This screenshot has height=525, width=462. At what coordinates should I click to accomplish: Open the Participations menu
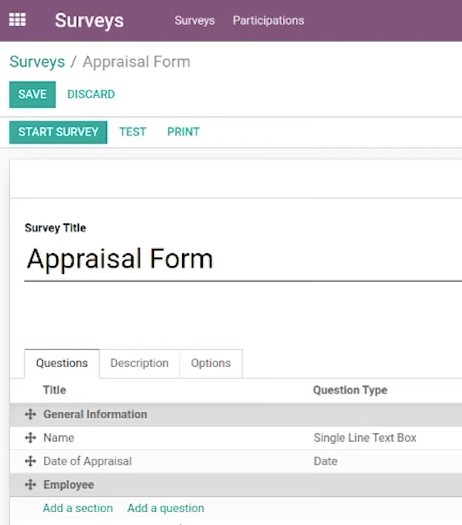pyautogui.click(x=268, y=21)
